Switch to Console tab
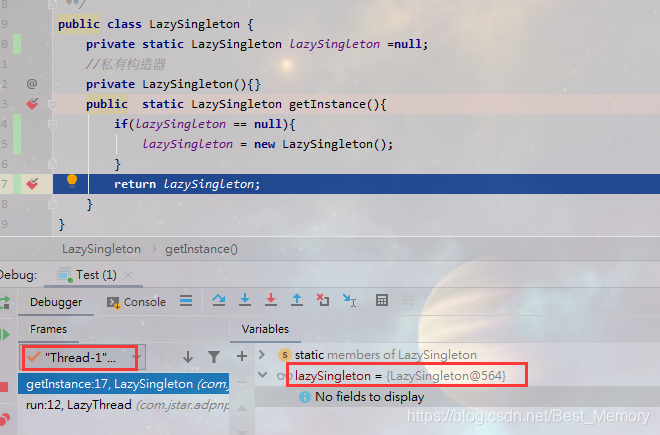This screenshot has width=660, height=435. click(136, 302)
